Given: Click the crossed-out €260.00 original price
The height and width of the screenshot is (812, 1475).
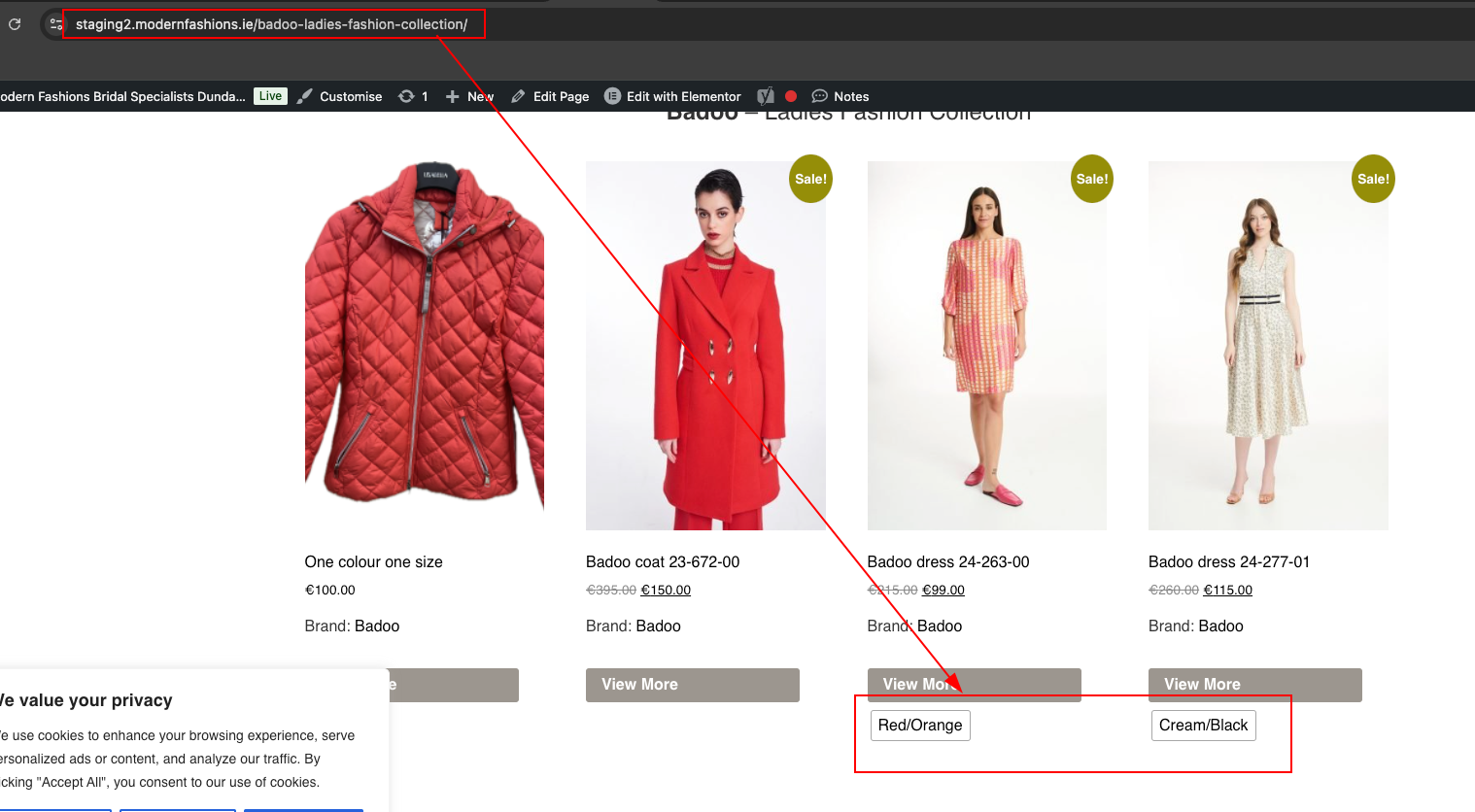Looking at the screenshot, I should tap(1174, 590).
